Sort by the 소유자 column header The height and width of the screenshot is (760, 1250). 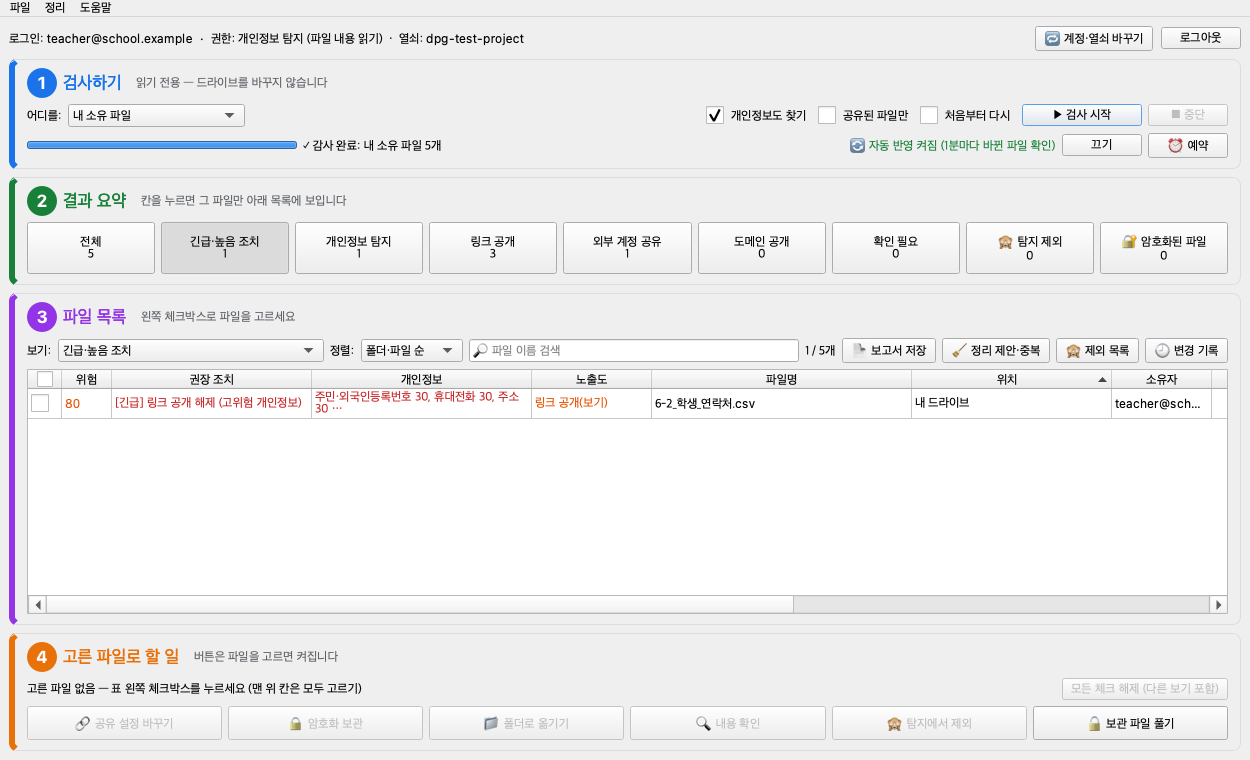[x=1162, y=379]
